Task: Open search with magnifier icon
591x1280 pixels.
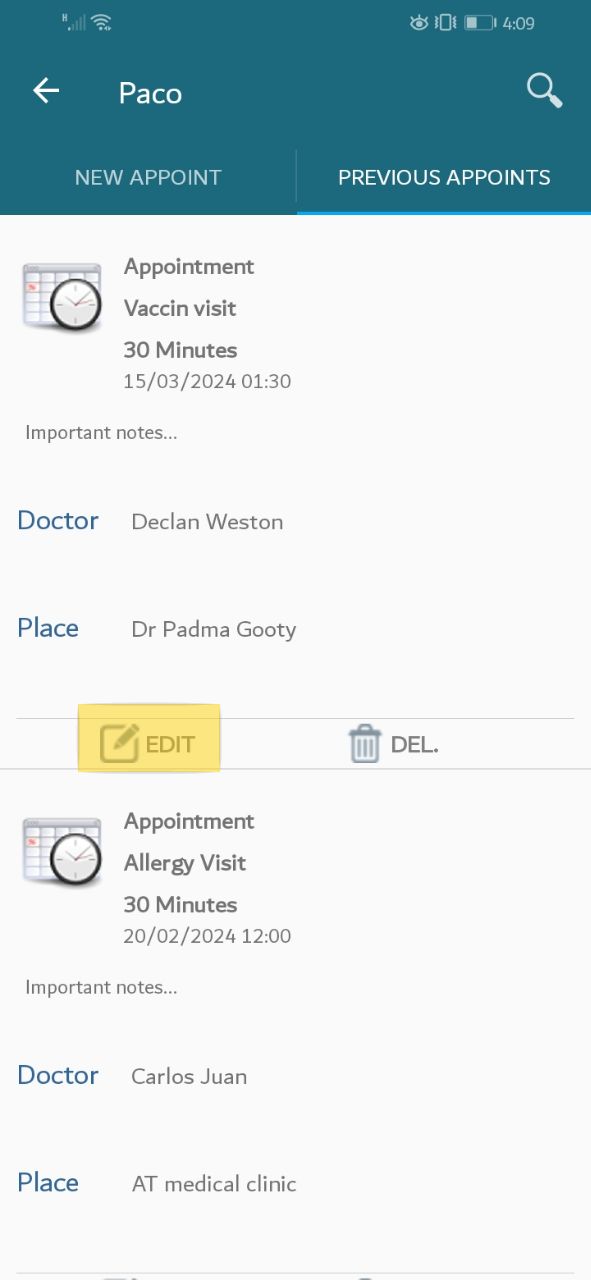Action: pos(544,90)
